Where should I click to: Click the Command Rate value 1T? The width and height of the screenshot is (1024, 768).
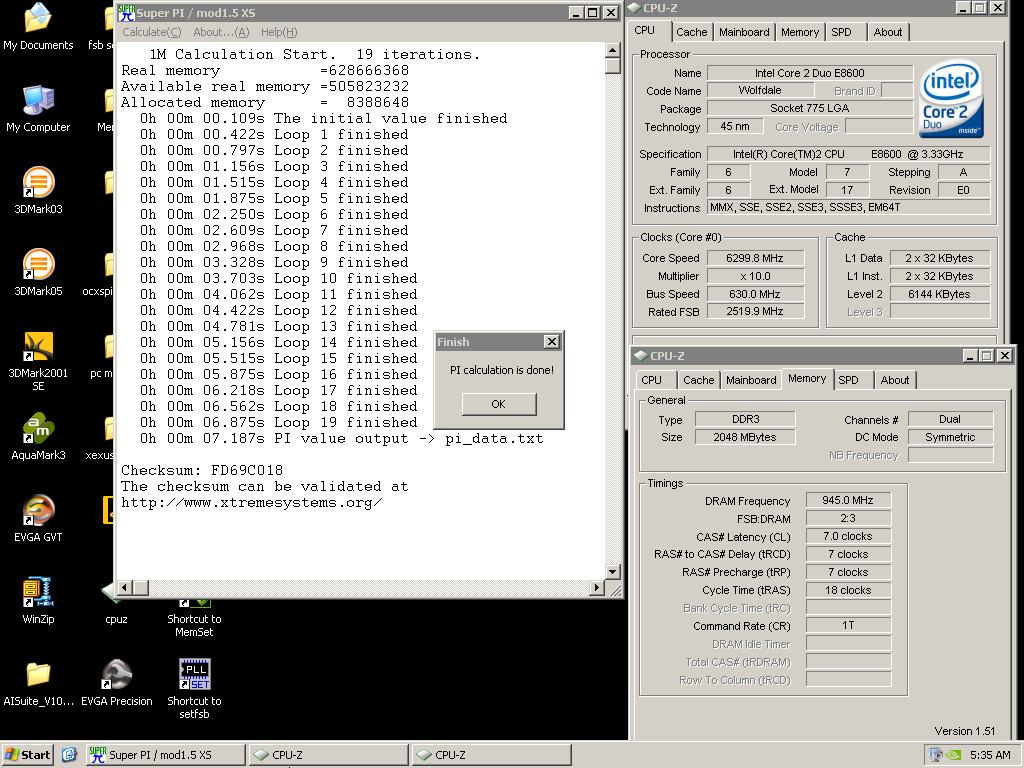point(848,626)
